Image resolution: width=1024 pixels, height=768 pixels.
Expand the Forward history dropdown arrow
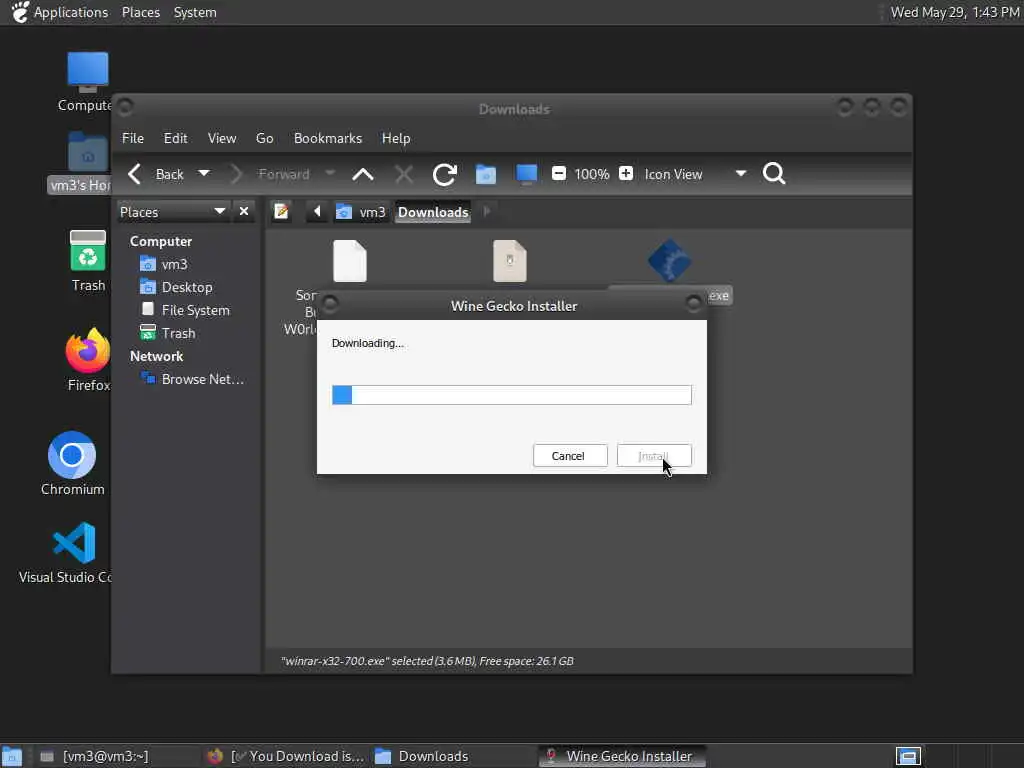(330, 173)
